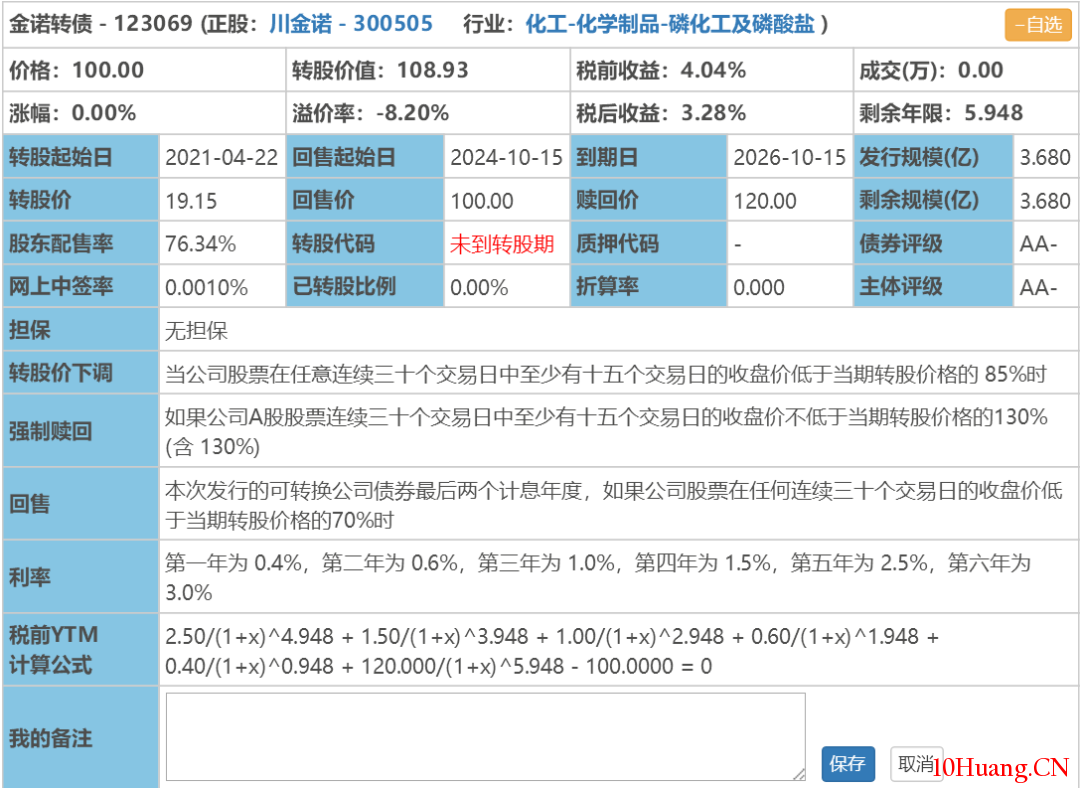Open the 化工-化学制品-磷化工及磷酸盐 industry link
The width and height of the screenshot is (1080, 788).
669,24
